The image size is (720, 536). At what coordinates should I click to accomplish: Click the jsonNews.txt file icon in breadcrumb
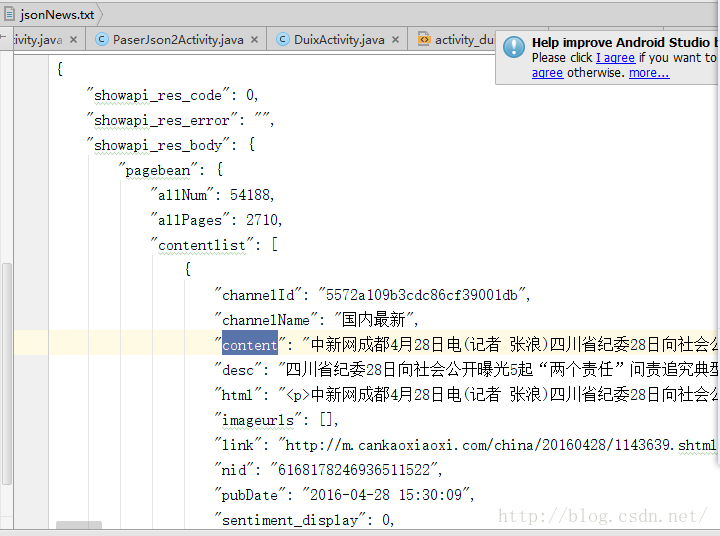pos(9,14)
